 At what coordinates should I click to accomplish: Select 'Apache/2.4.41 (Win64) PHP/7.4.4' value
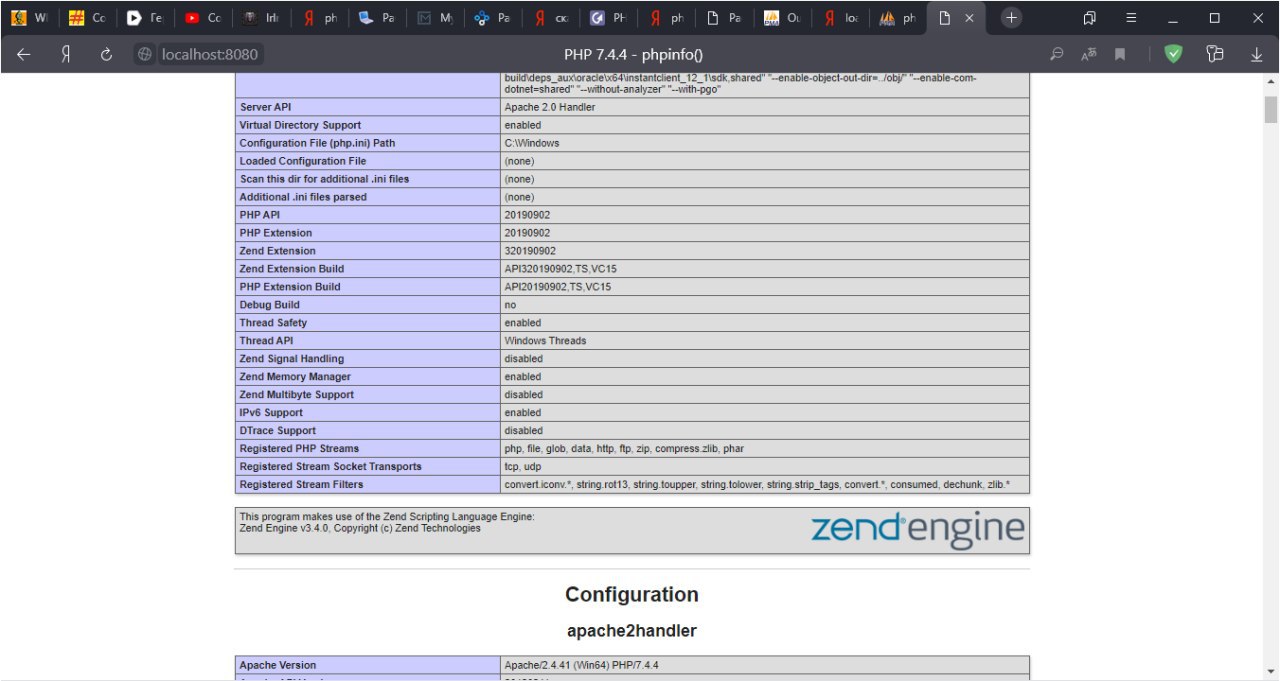pyautogui.click(x=581, y=665)
